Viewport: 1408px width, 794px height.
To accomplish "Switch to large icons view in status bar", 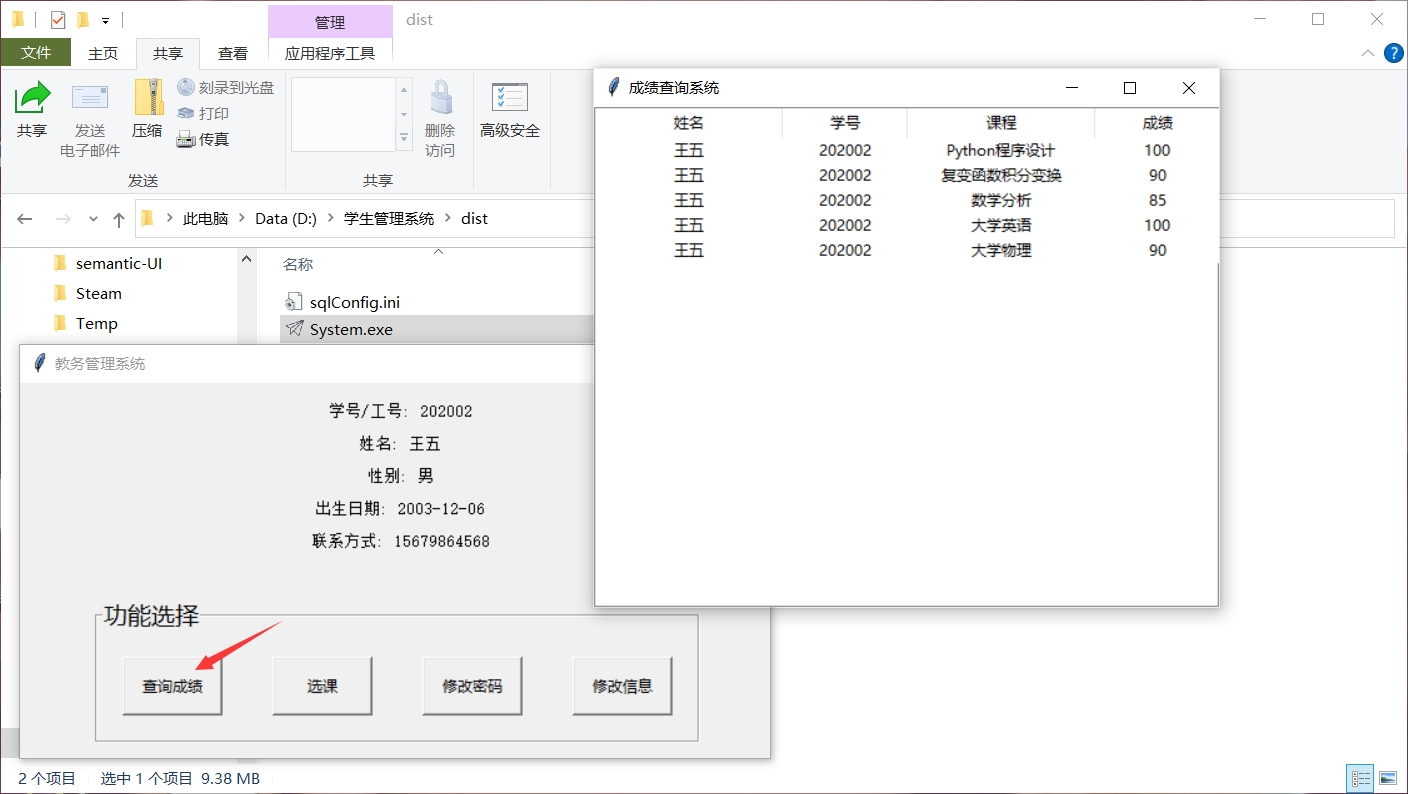I will coord(1388,778).
